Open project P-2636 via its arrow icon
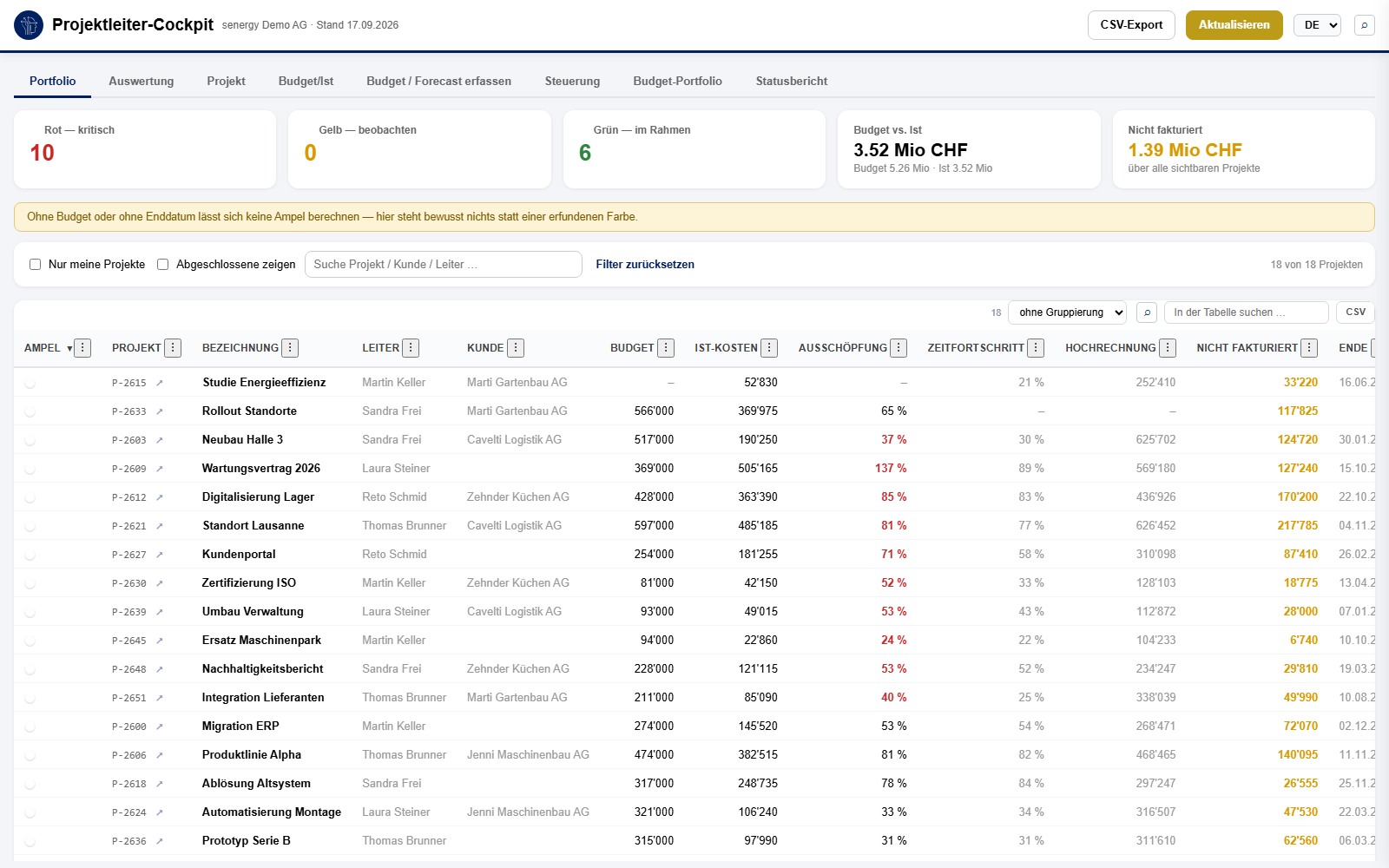This screenshot has width=1389, height=868. point(160,841)
